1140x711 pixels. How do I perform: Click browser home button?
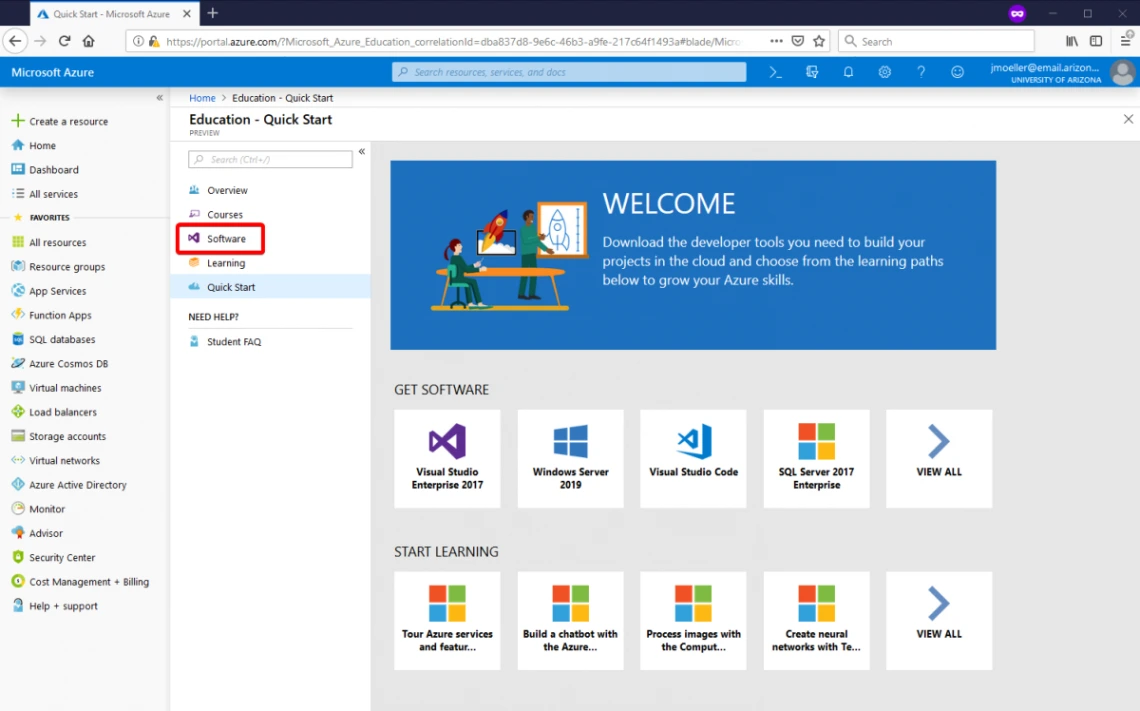(89, 41)
